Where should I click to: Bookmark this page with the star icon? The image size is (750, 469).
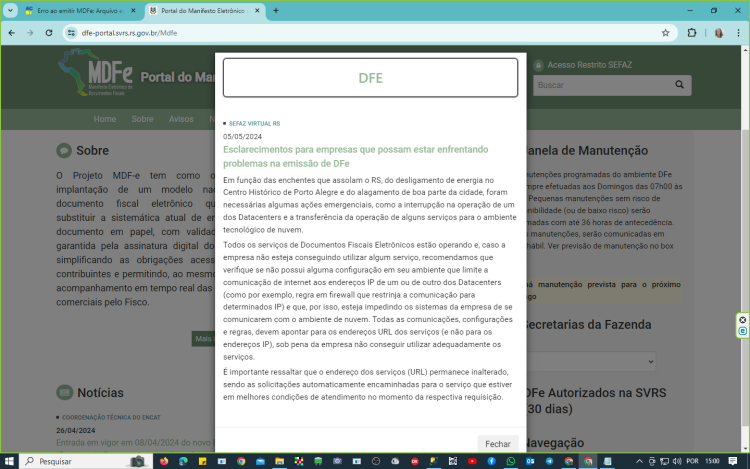(x=665, y=33)
